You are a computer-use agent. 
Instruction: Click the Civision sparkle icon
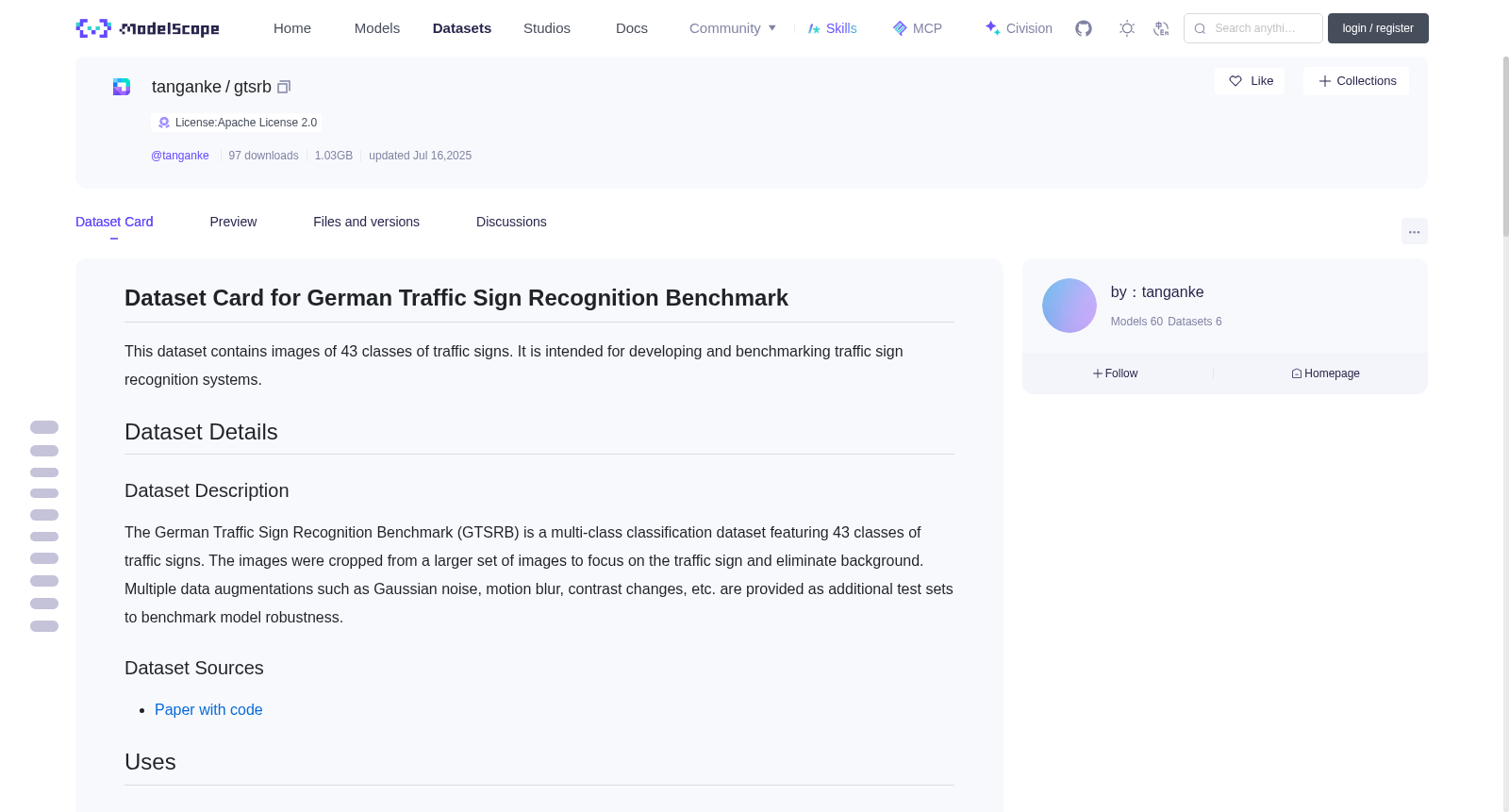click(992, 28)
